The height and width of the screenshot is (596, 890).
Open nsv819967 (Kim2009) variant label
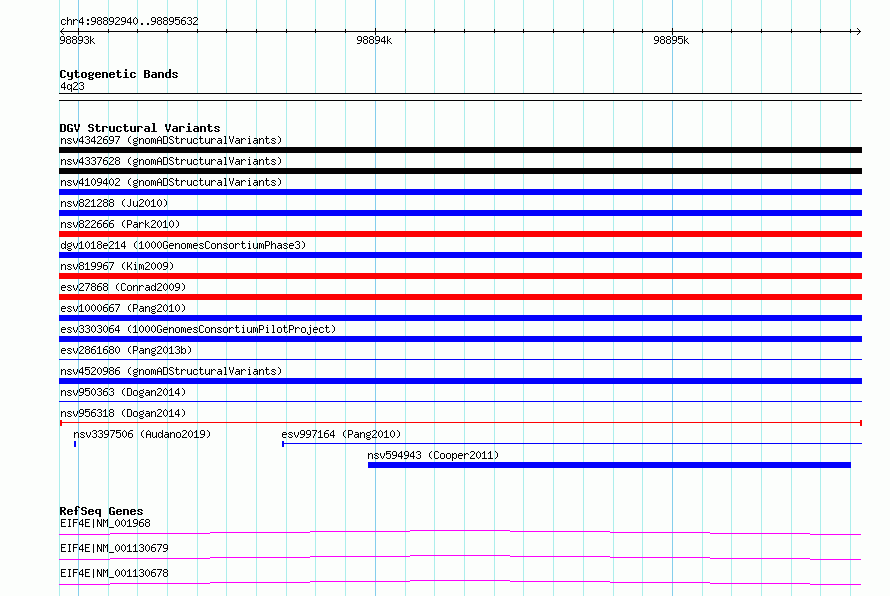coord(117,266)
